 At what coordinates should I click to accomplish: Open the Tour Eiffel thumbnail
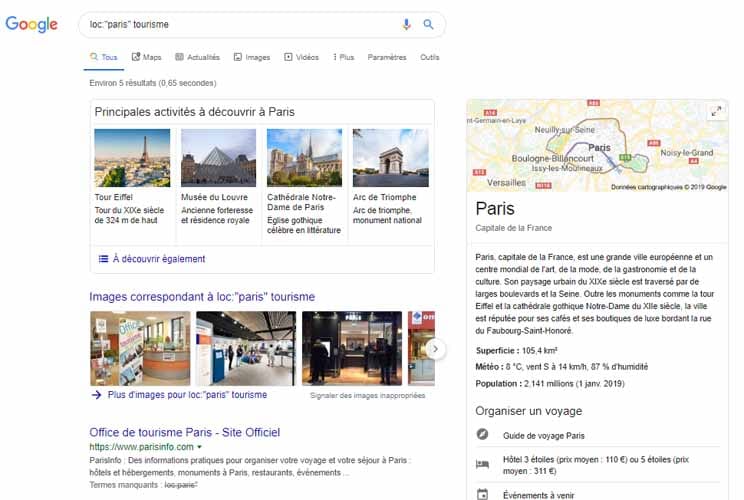pos(132,158)
